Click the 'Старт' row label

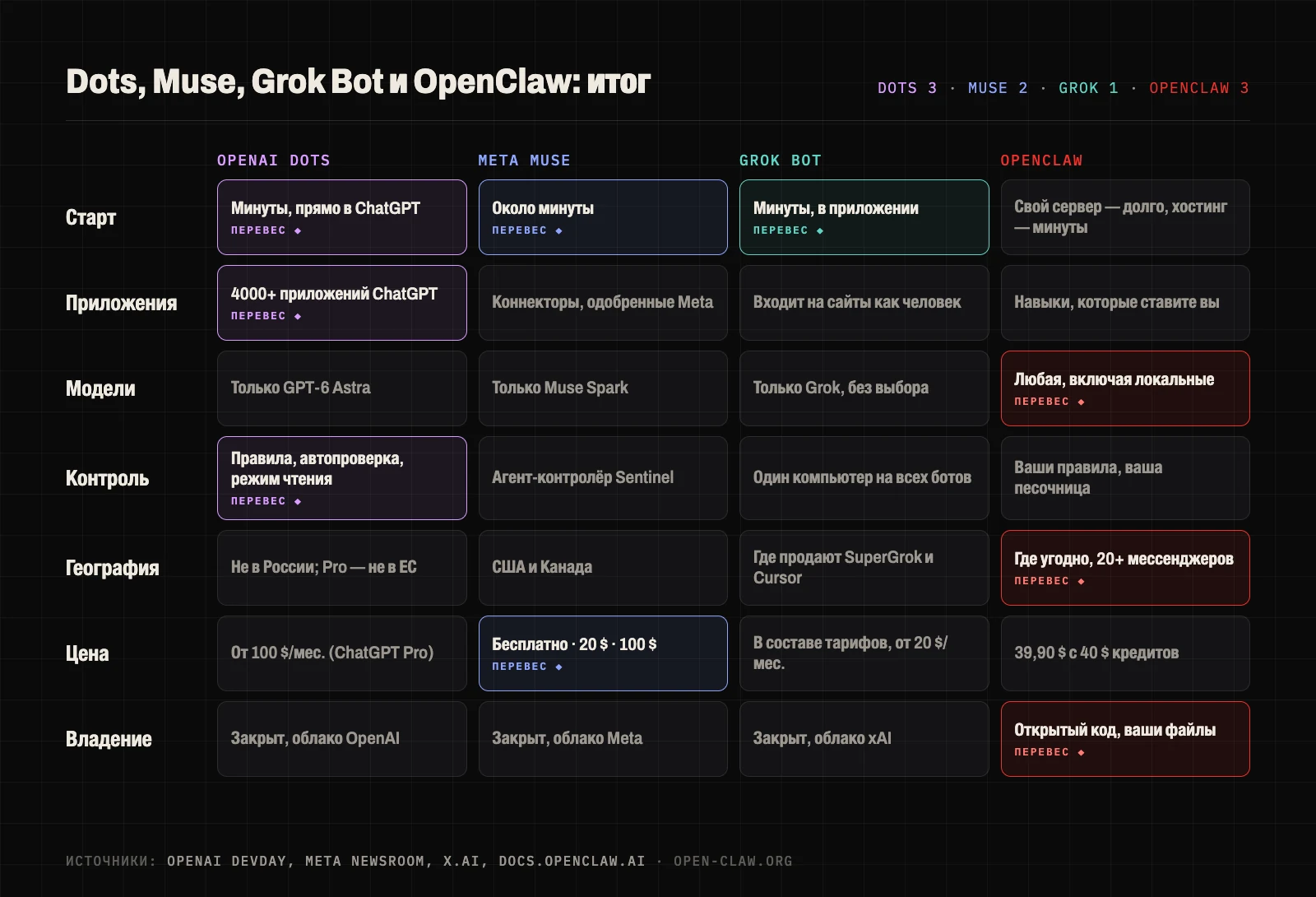coord(90,217)
